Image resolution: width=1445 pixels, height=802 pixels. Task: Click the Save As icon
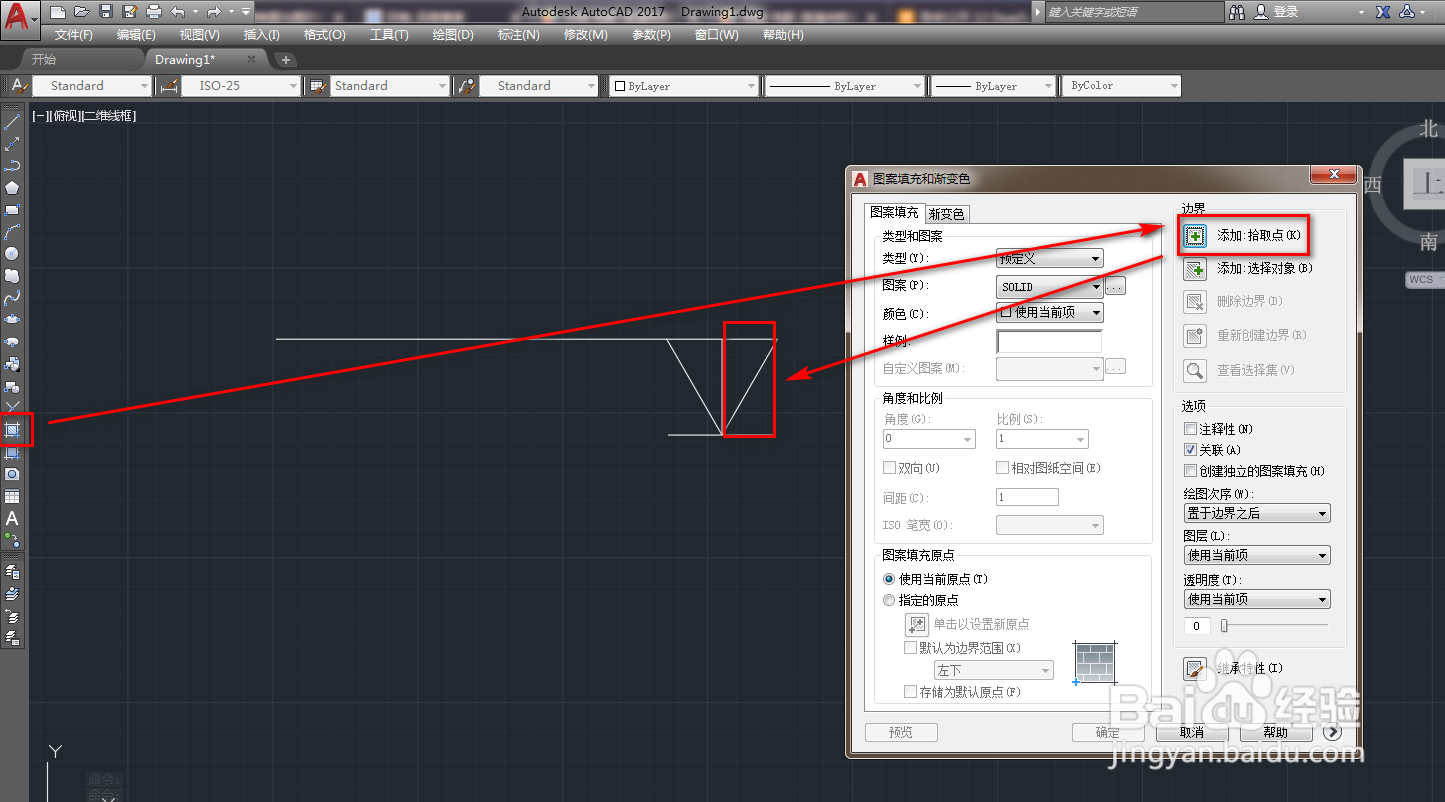click(x=130, y=12)
